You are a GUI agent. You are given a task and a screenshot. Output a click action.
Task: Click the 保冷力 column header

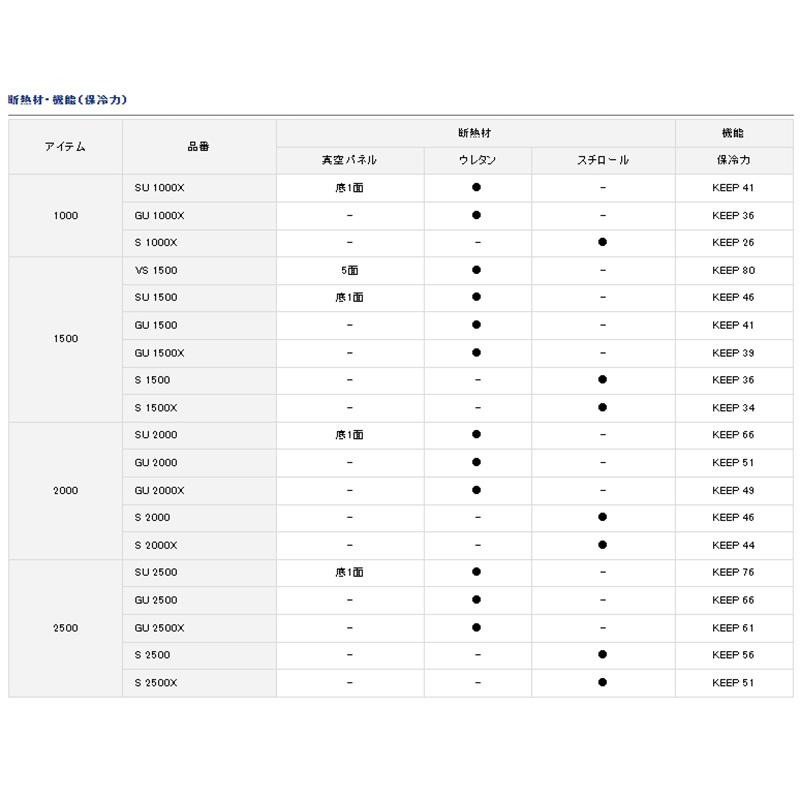pos(733,160)
